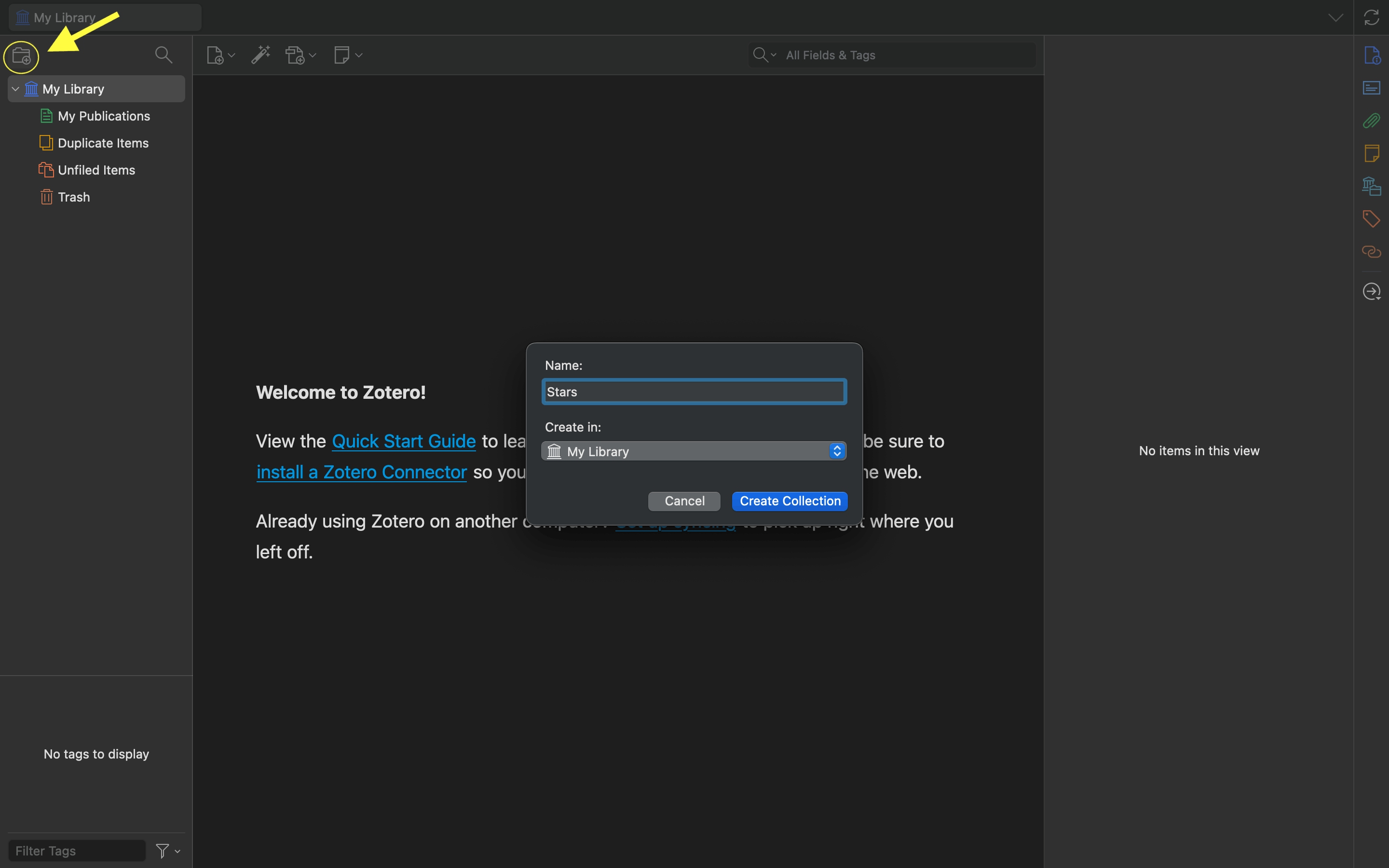The width and height of the screenshot is (1389, 868).
Task: Open the Create in My Library dropdown
Action: coord(694,451)
